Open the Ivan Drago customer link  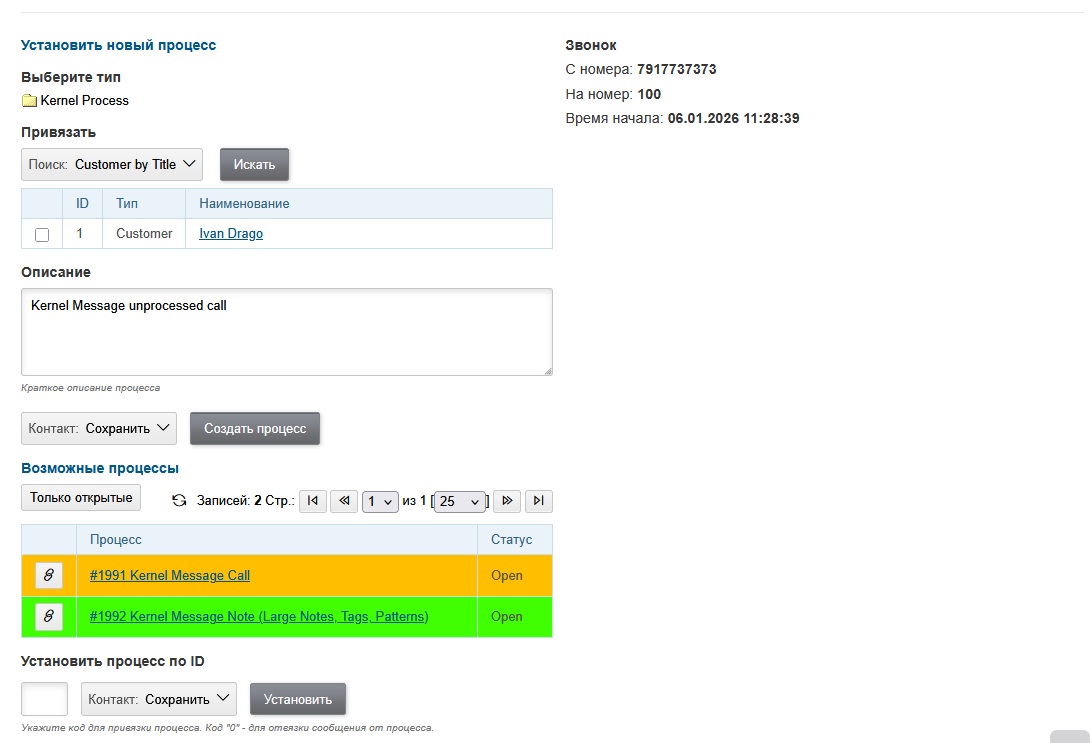tap(231, 234)
